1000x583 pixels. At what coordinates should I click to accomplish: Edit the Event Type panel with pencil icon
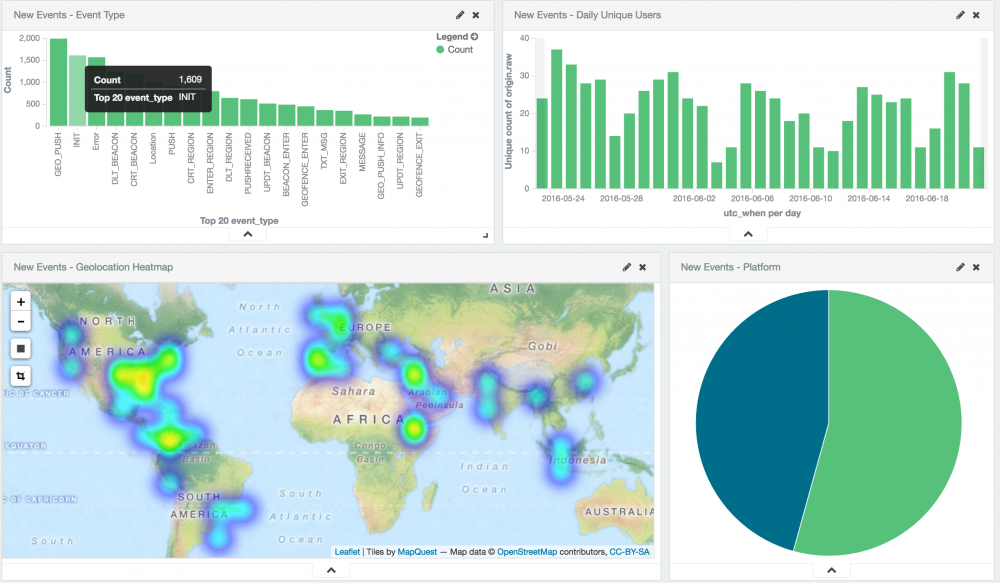460,15
